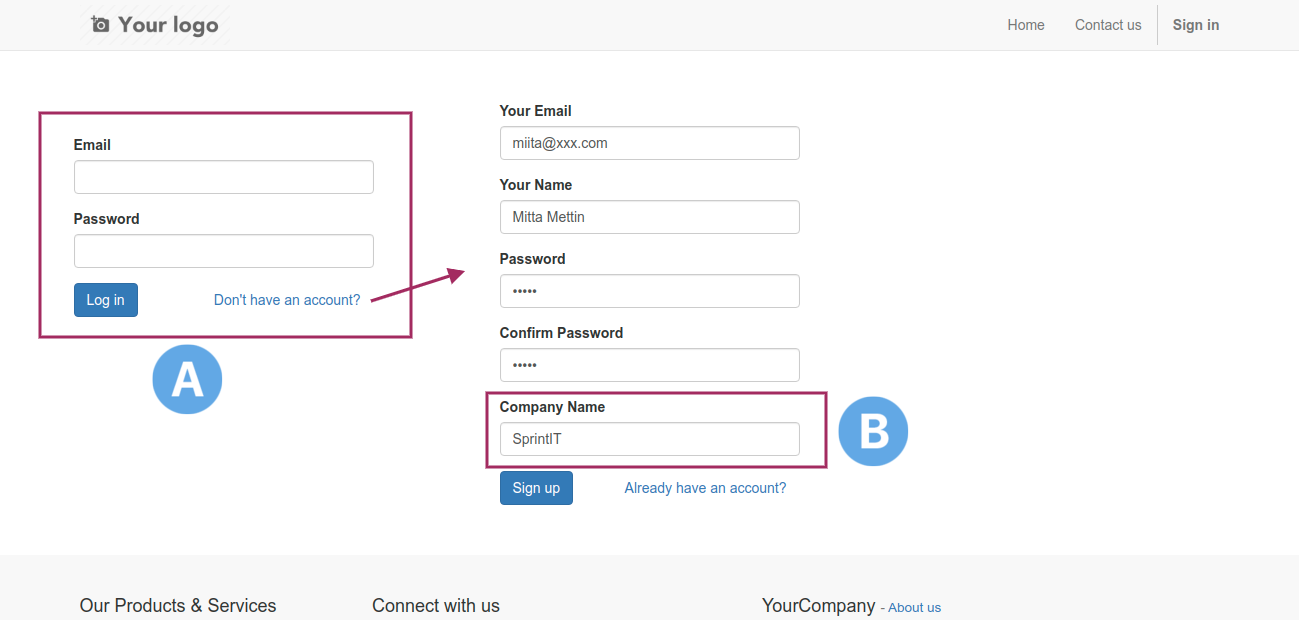Open the Home menu item
The image size is (1299, 620).
pos(1026,25)
